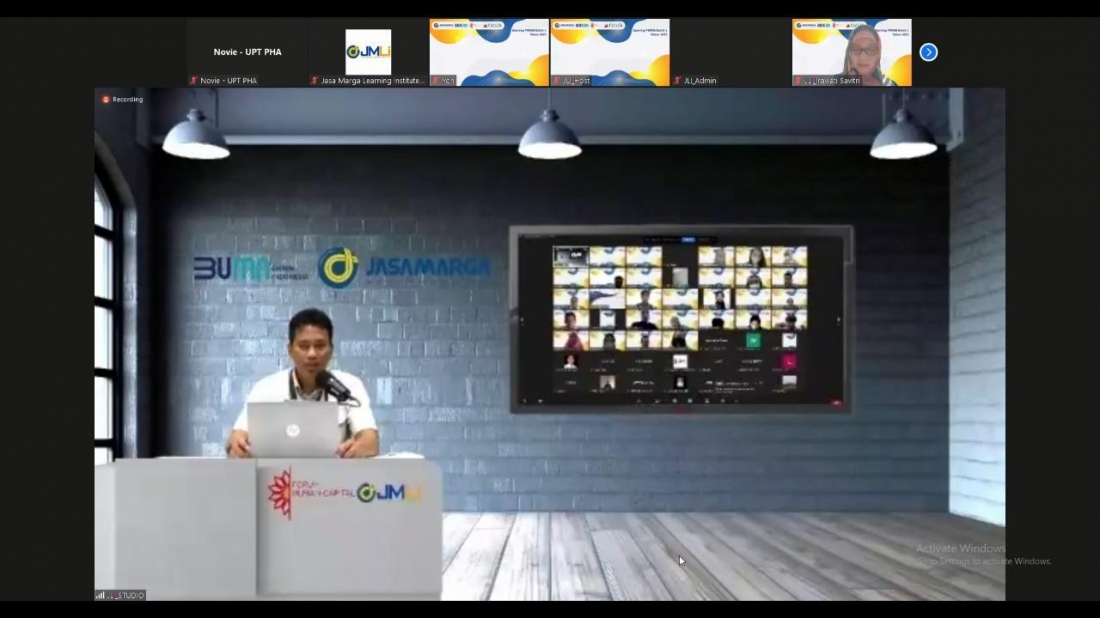Select the JLI_Admin participant tile
The image size is (1100, 618).
[x=731, y=53]
